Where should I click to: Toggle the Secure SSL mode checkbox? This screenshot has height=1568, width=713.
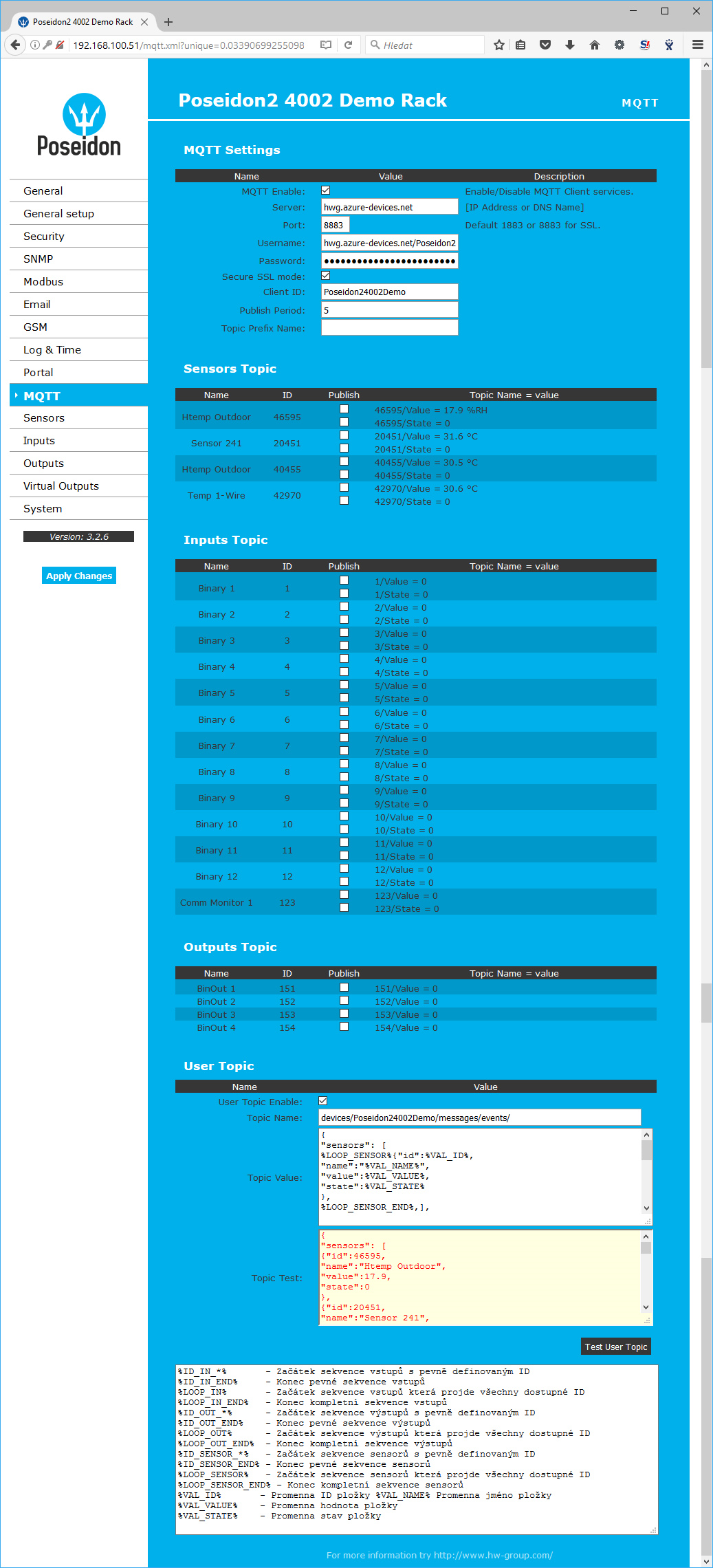(x=326, y=276)
